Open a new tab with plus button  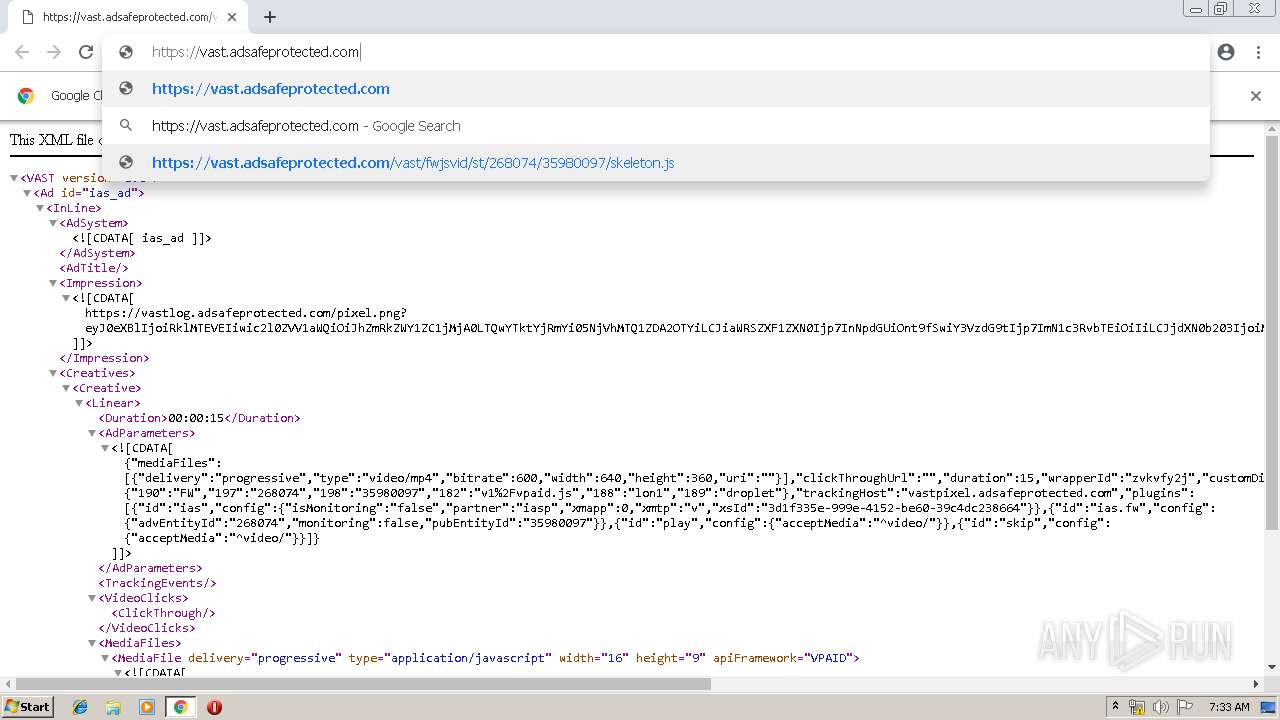(270, 17)
